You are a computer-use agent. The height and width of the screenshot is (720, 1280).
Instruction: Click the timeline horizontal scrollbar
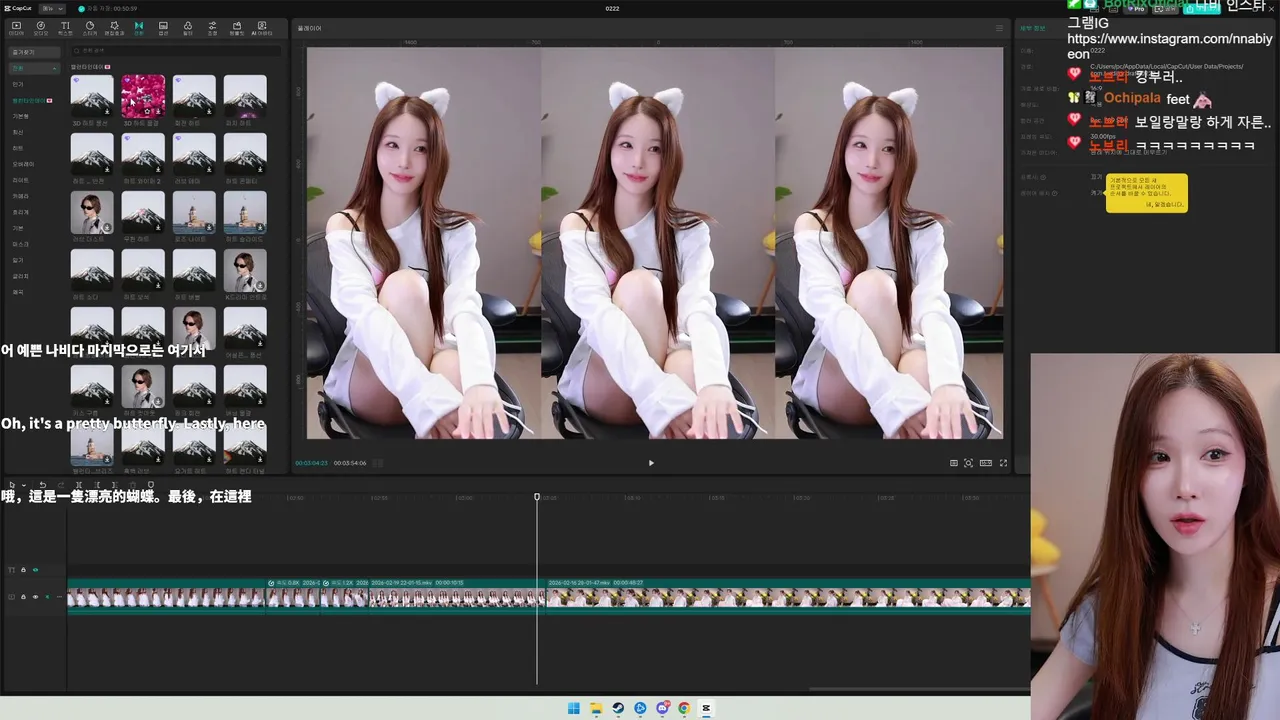(x=918, y=688)
